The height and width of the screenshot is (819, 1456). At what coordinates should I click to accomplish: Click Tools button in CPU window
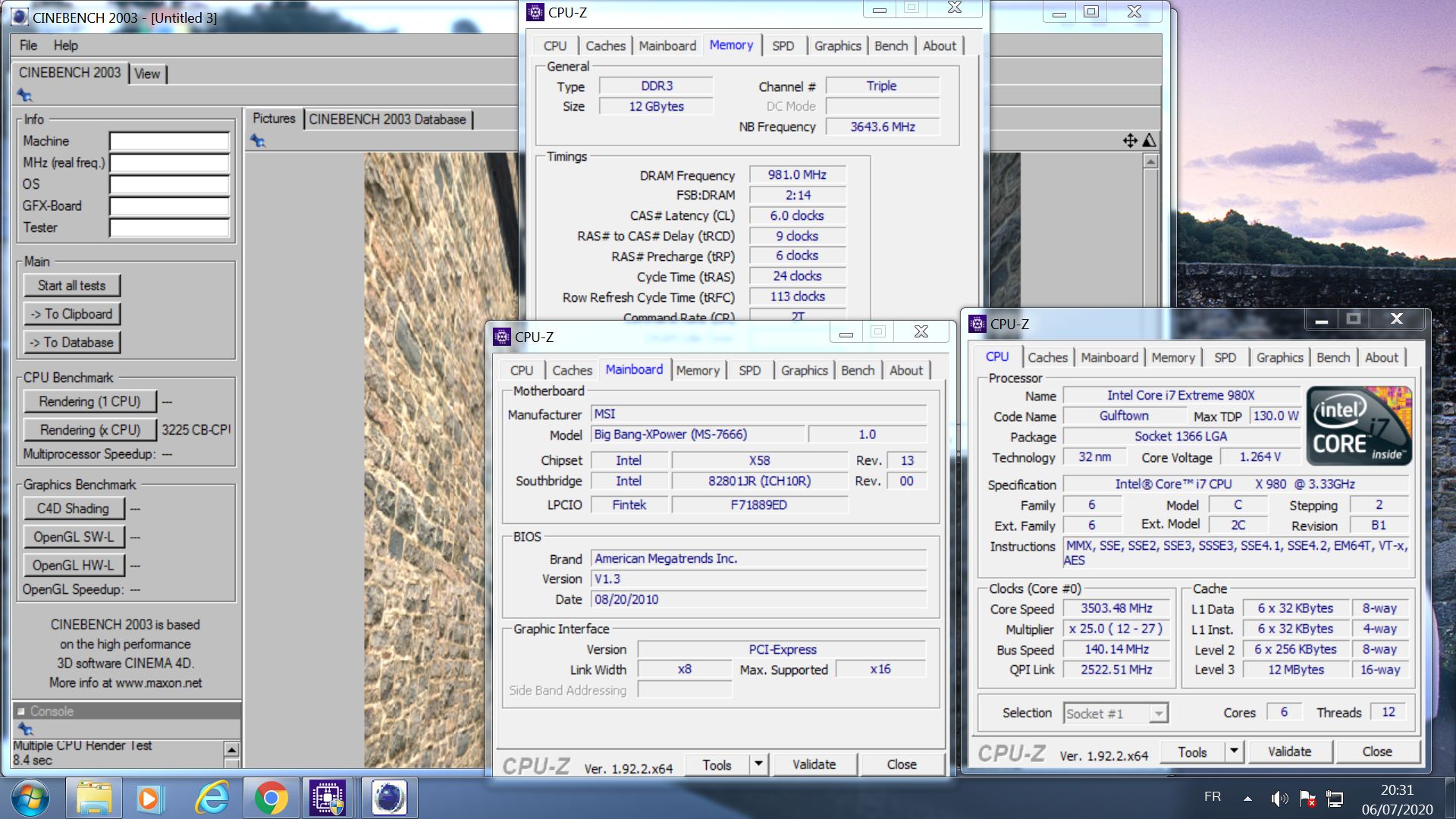(1192, 752)
